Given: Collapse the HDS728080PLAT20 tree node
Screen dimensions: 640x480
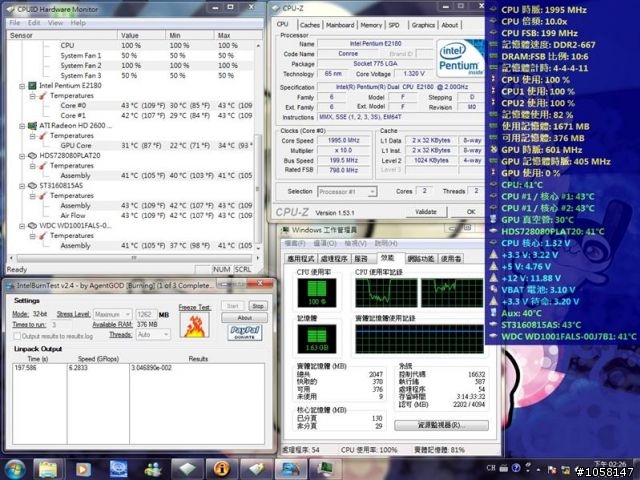Looking at the screenshot, I should (22, 156).
